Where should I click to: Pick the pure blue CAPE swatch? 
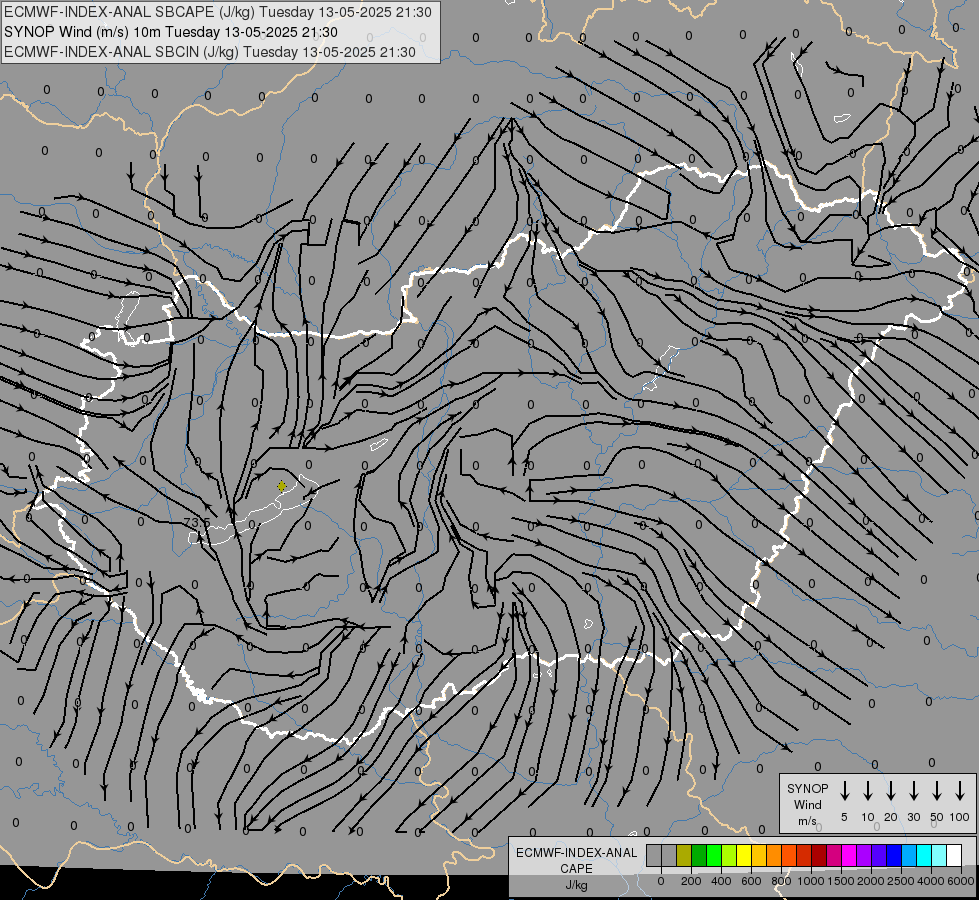(x=895, y=855)
